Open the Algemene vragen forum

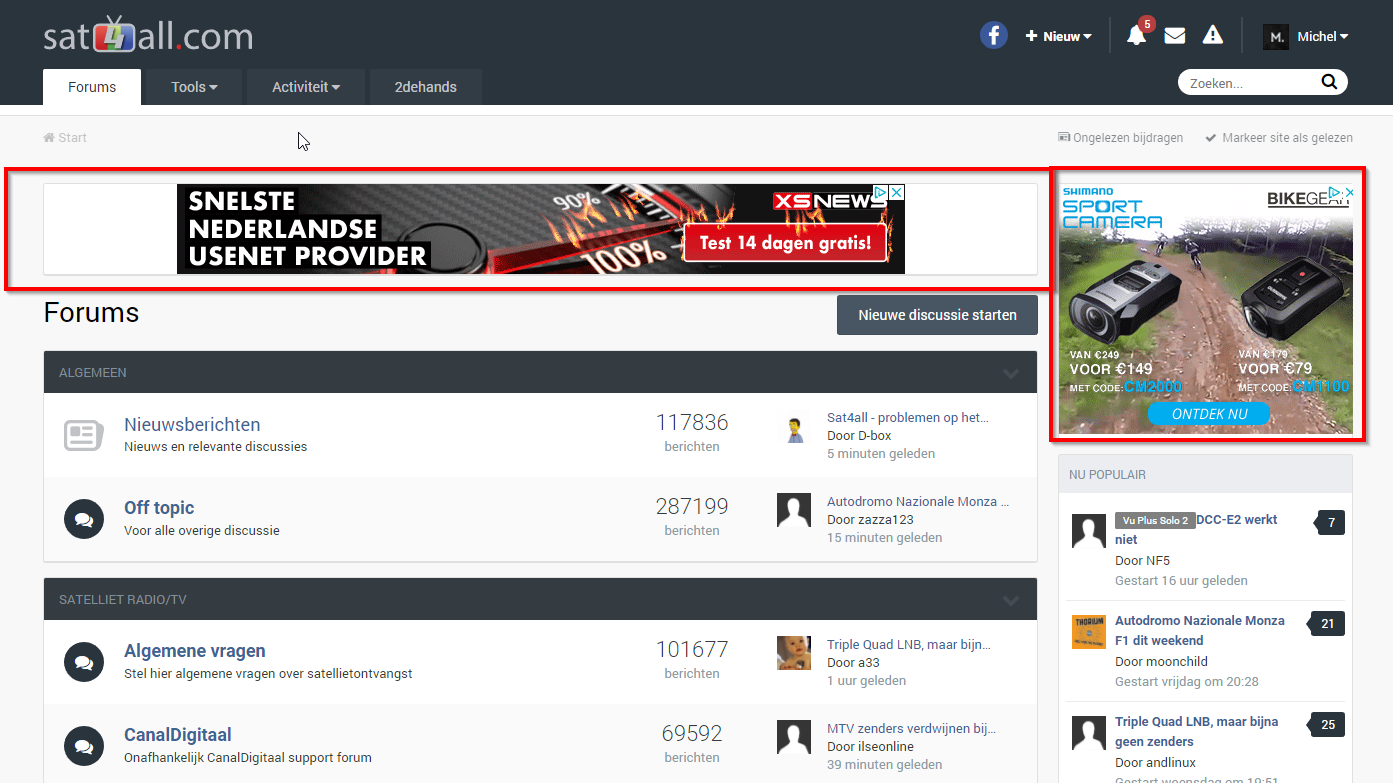click(x=195, y=651)
